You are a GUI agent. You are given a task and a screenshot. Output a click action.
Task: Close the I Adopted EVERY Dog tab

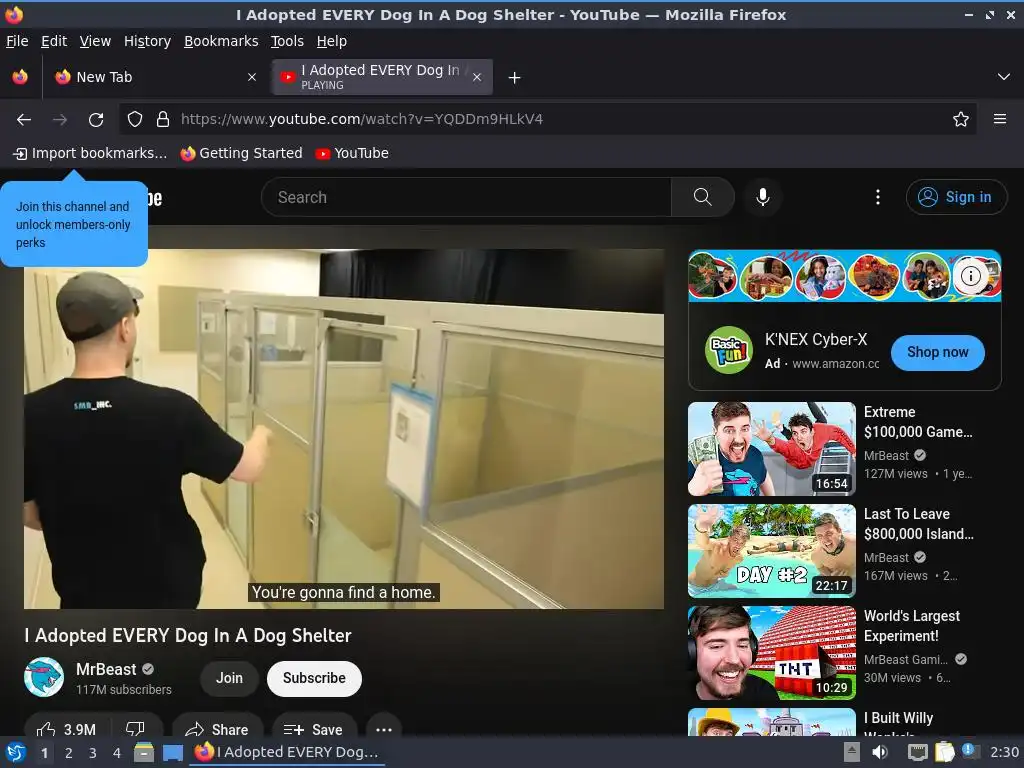(x=477, y=77)
